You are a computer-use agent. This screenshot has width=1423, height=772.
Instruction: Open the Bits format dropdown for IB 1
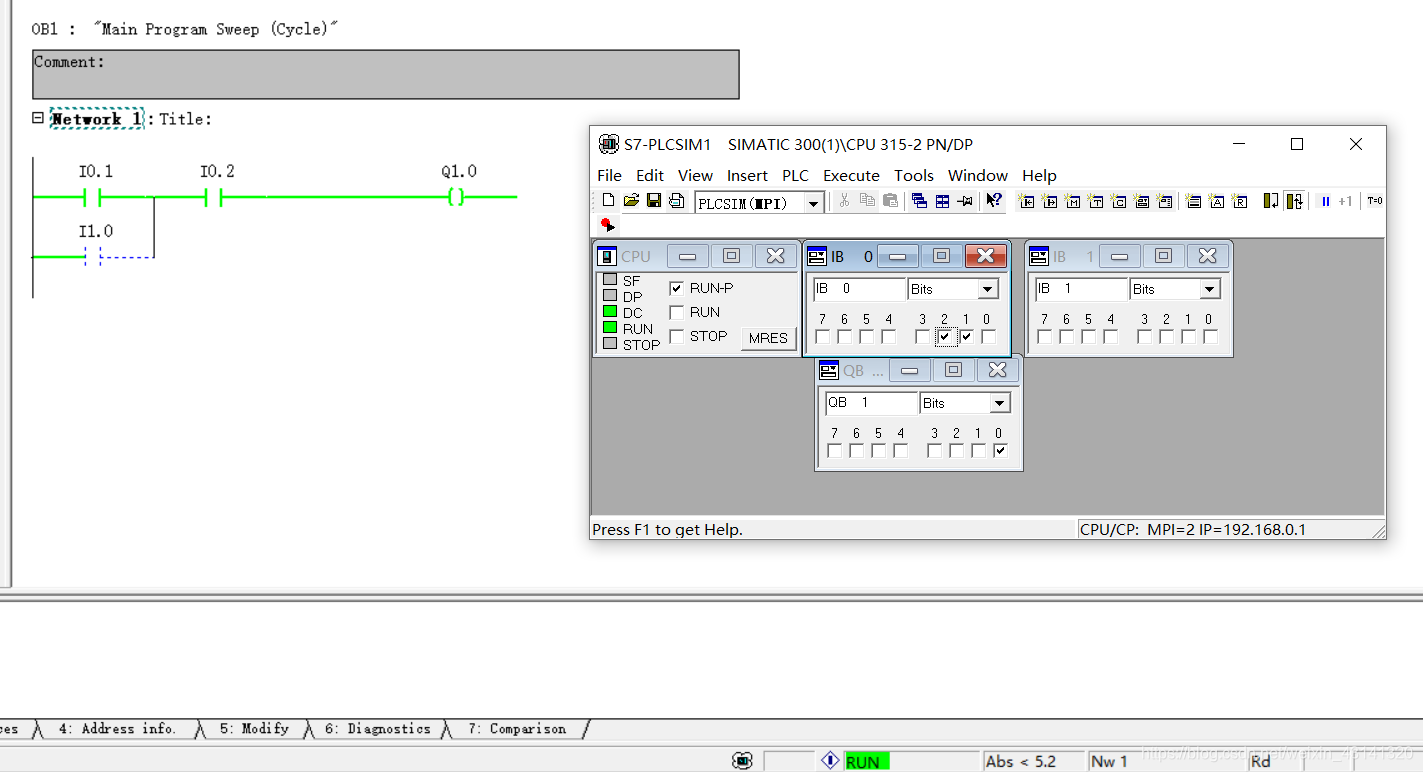[x=1211, y=289]
